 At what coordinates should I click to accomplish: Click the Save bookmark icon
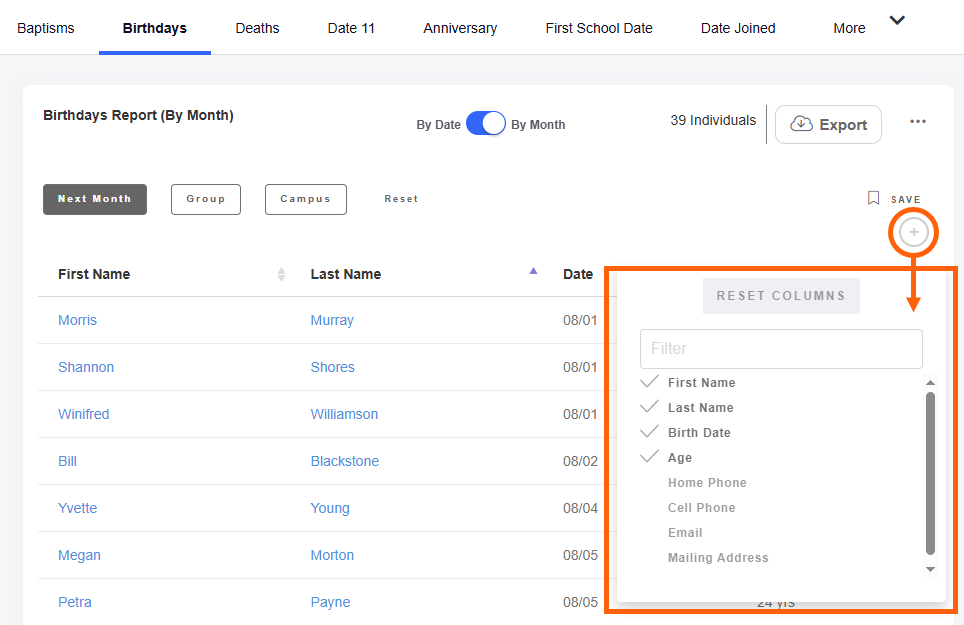pyautogui.click(x=874, y=198)
